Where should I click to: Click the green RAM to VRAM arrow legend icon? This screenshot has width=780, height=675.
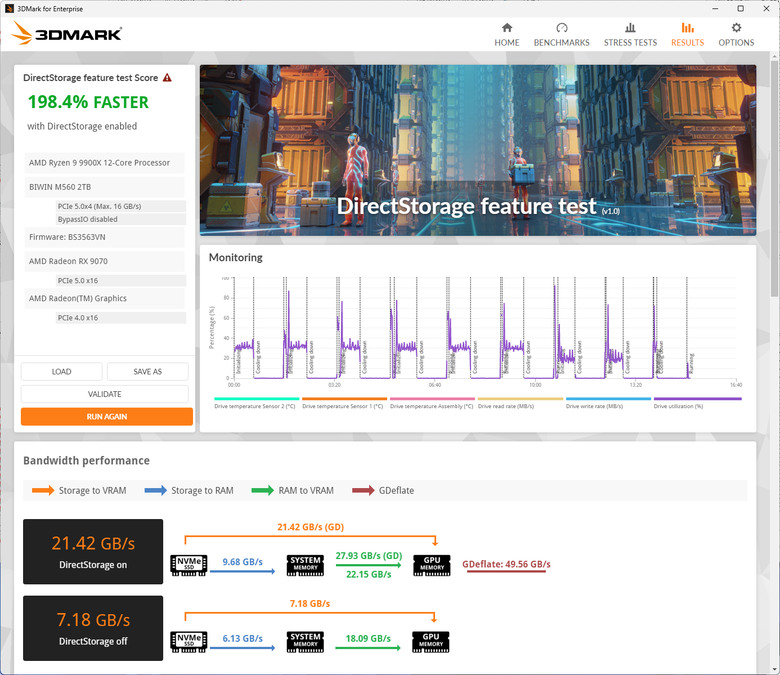(263, 490)
